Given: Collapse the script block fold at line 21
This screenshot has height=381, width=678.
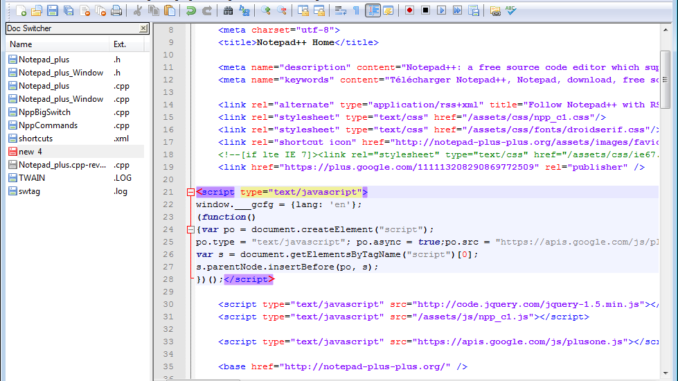Looking at the screenshot, I should (x=190, y=192).
